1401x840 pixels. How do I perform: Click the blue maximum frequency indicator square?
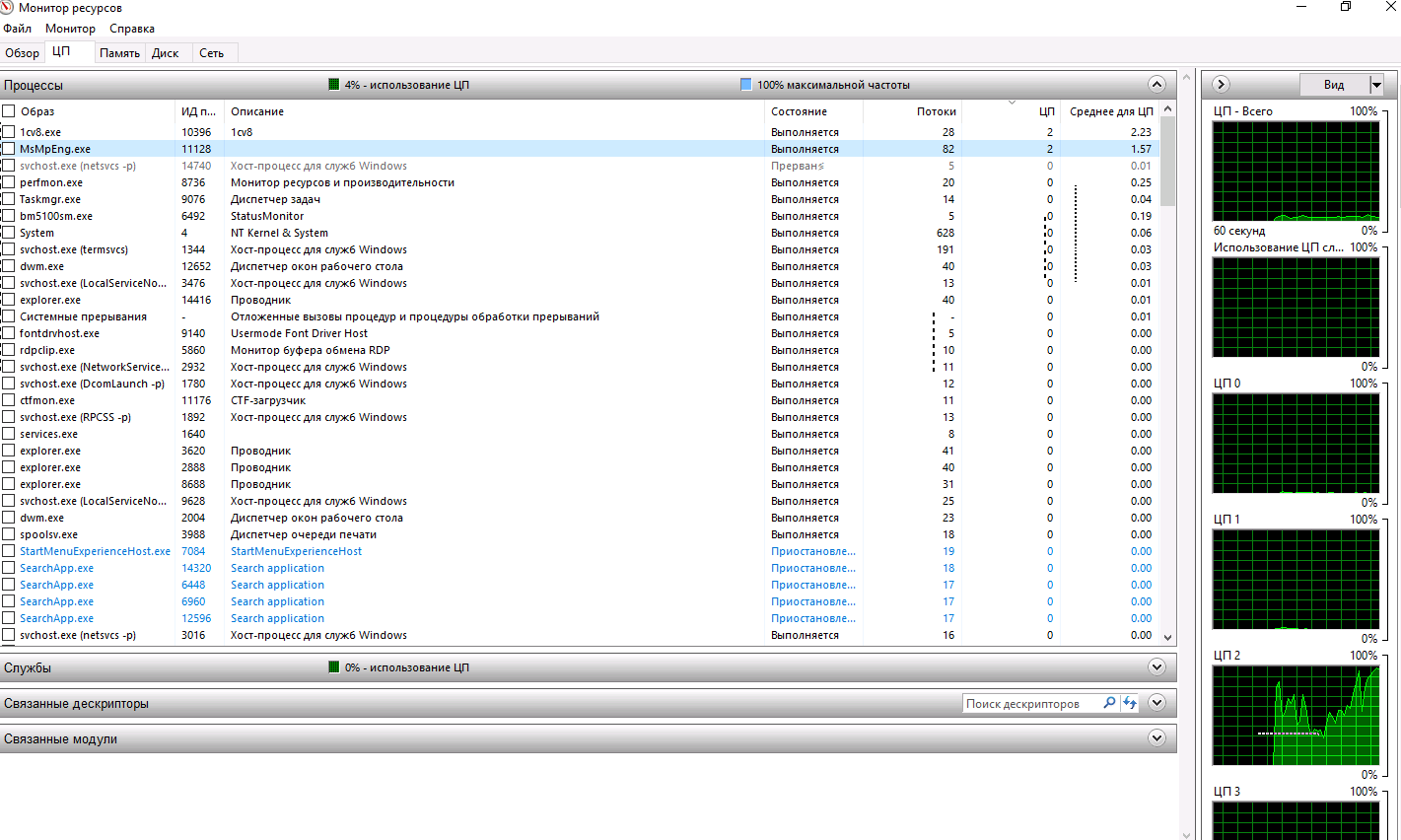pyautogui.click(x=745, y=85)
